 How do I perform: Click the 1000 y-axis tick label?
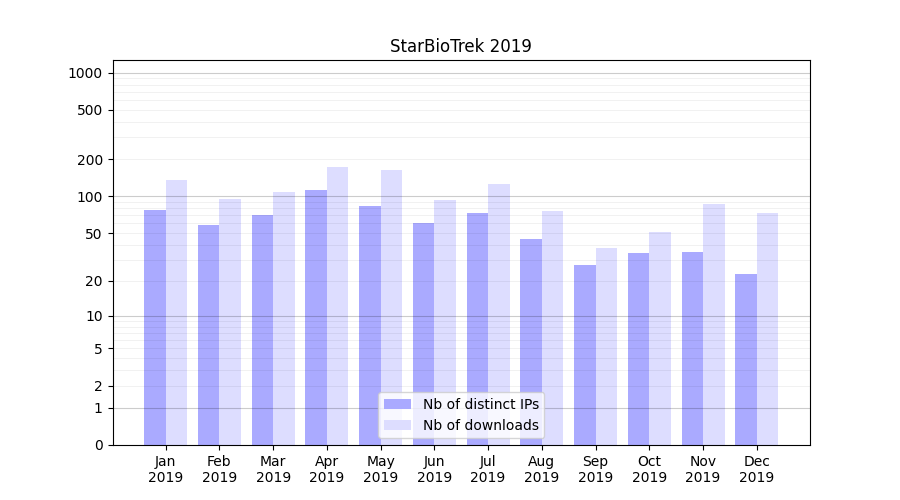(x=85, y=73)
